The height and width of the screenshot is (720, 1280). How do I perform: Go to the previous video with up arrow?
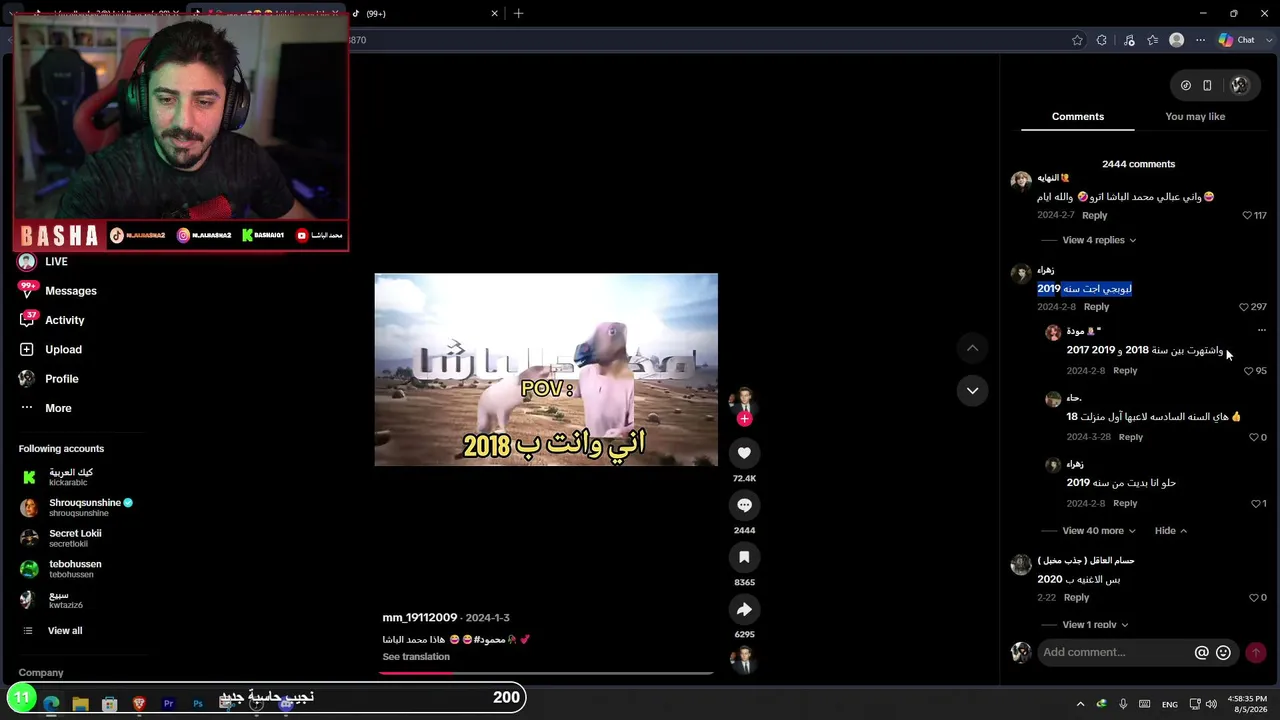[x=972, y=348]
